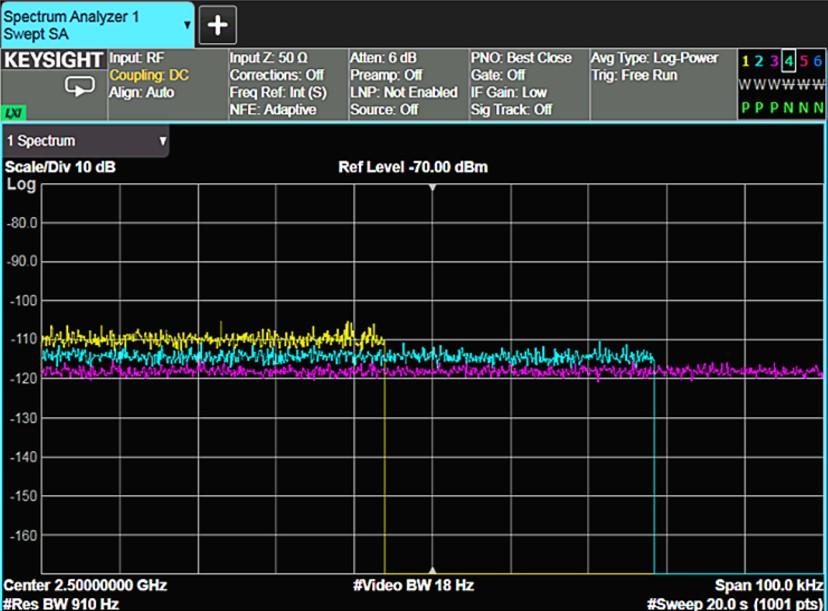Viewport: 828px width, 611px height.
Task: Select trace 1 yellow indicator
Action: point(745,61)
